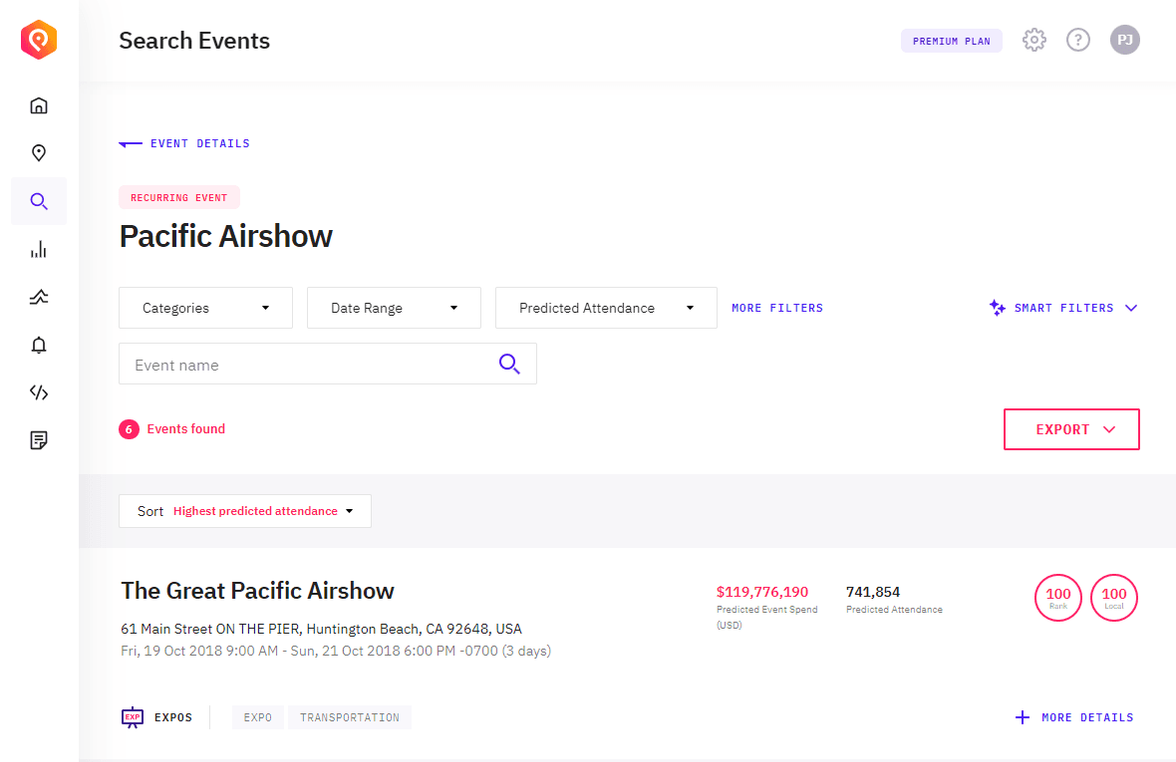
Task: Go back using the Event Details link
Action: [184, 143]
